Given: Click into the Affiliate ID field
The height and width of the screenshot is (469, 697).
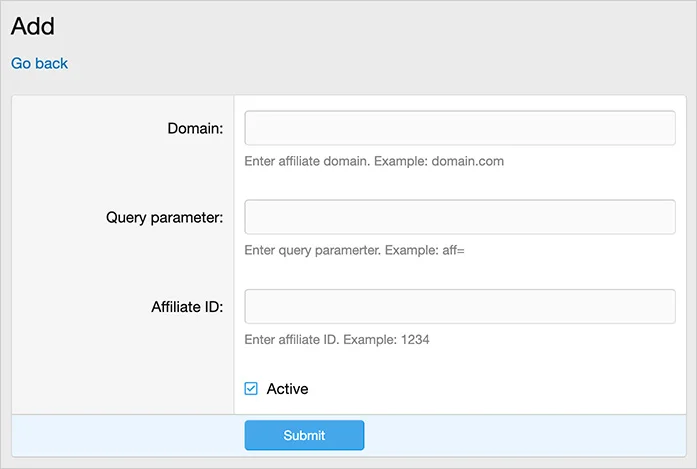Looking at the screenshot, I should (460, 306).
